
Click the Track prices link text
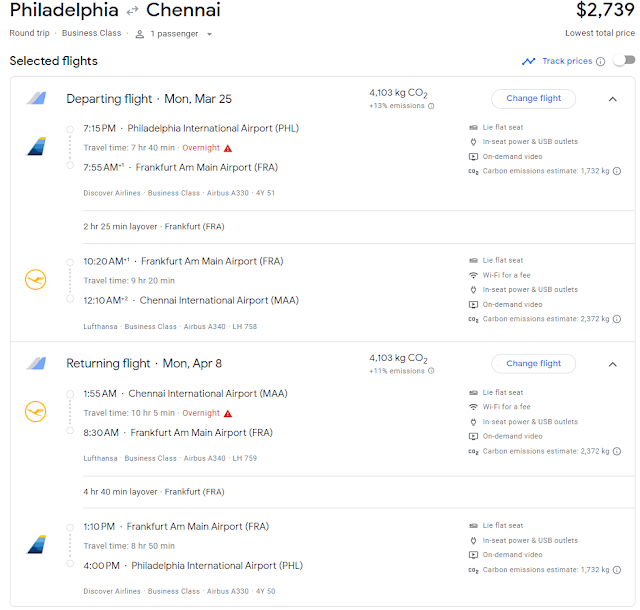pyautogui.click(x=567, y=62)
